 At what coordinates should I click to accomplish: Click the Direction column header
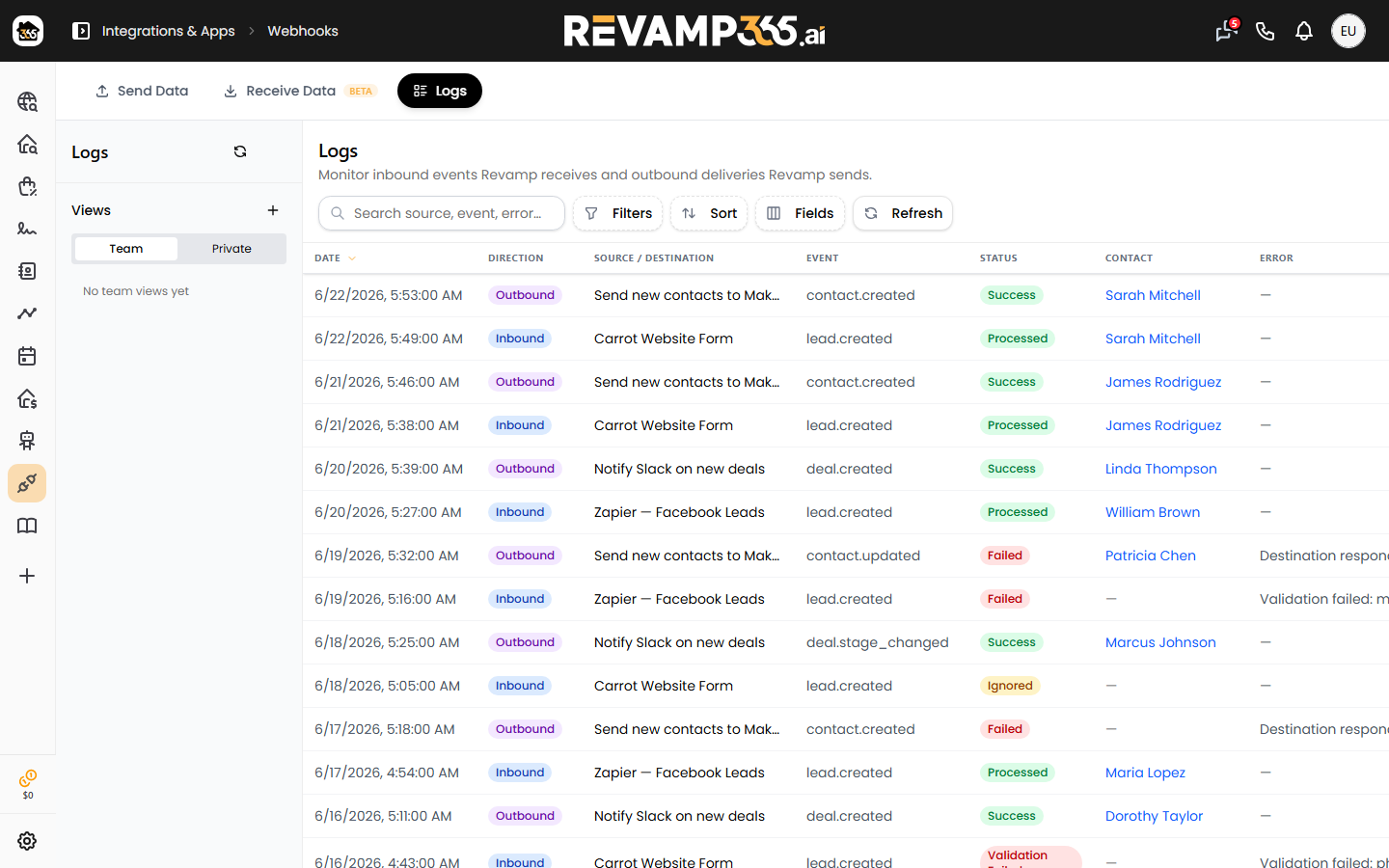coord(516,258)
